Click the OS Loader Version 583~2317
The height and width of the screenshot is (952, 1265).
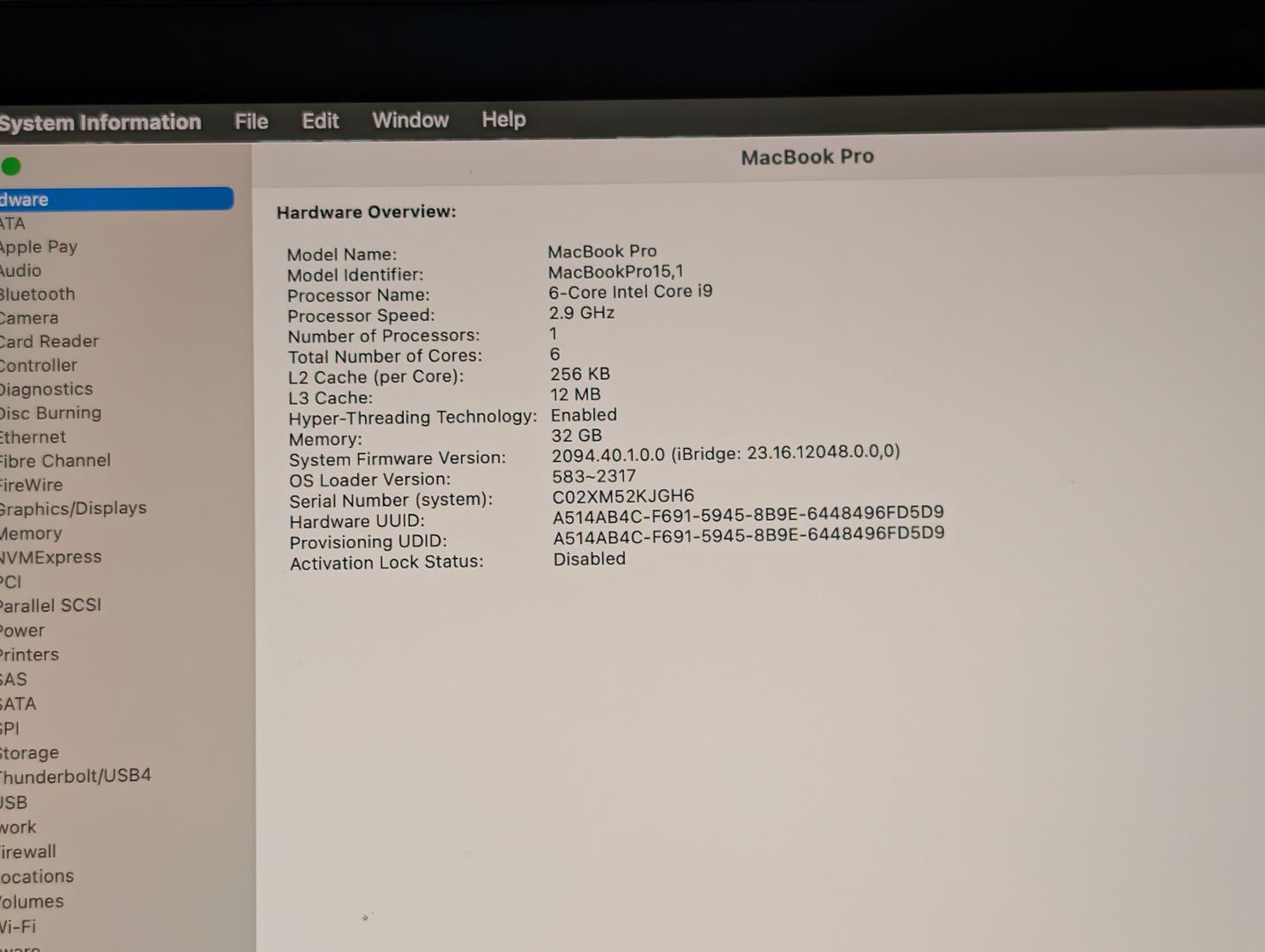coord(594,476)
